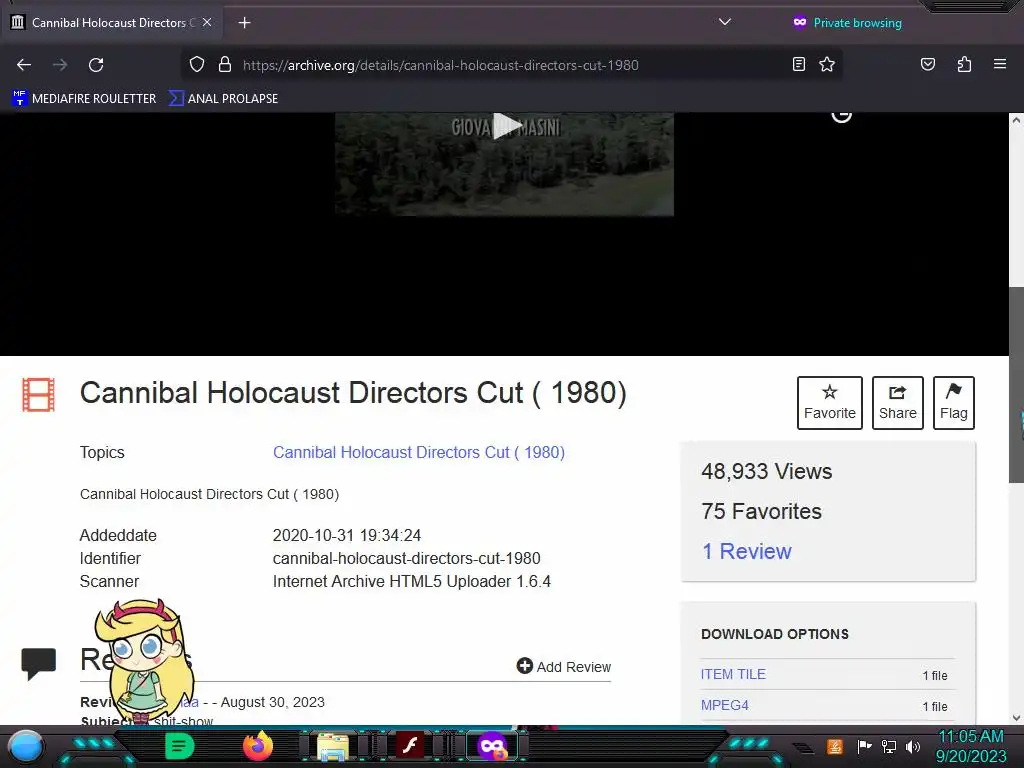Click Add Review
This screenshot has width=1024, height=768.
564,666
